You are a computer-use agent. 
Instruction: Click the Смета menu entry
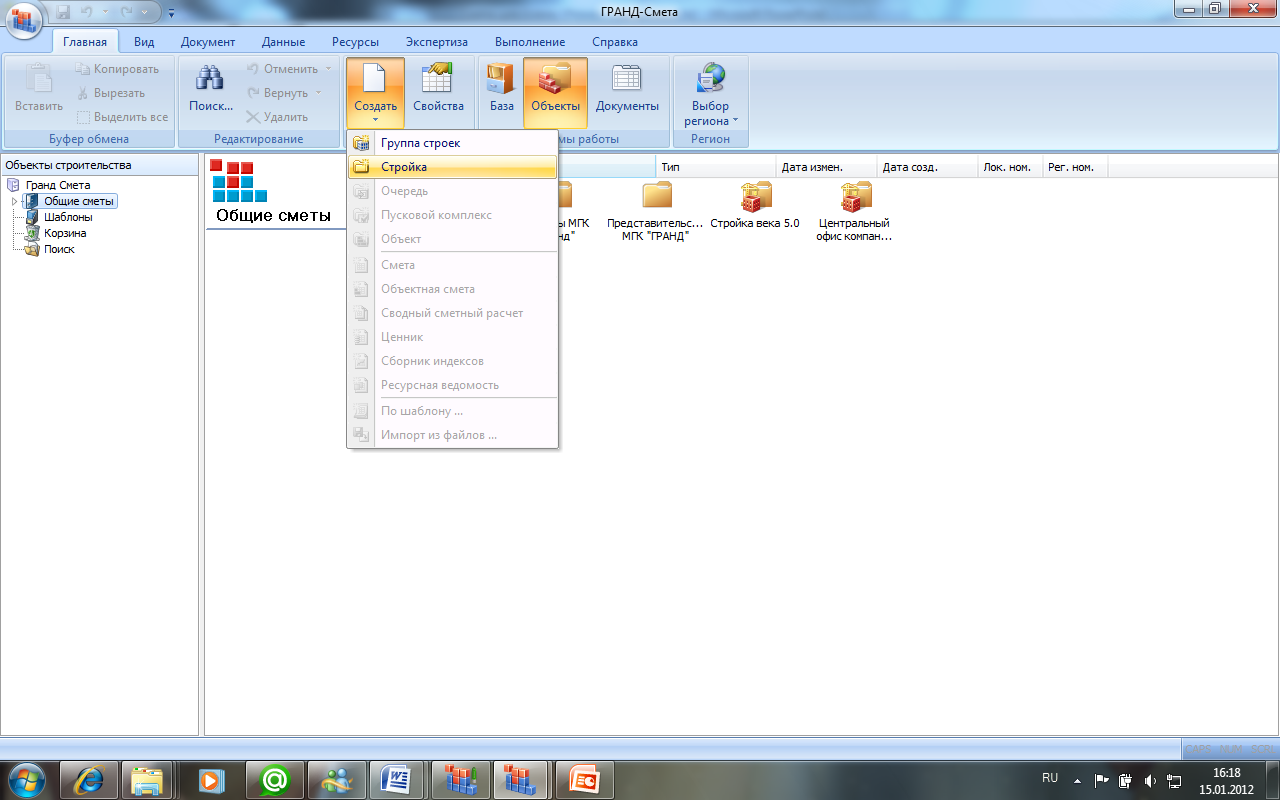coord(452,265)
